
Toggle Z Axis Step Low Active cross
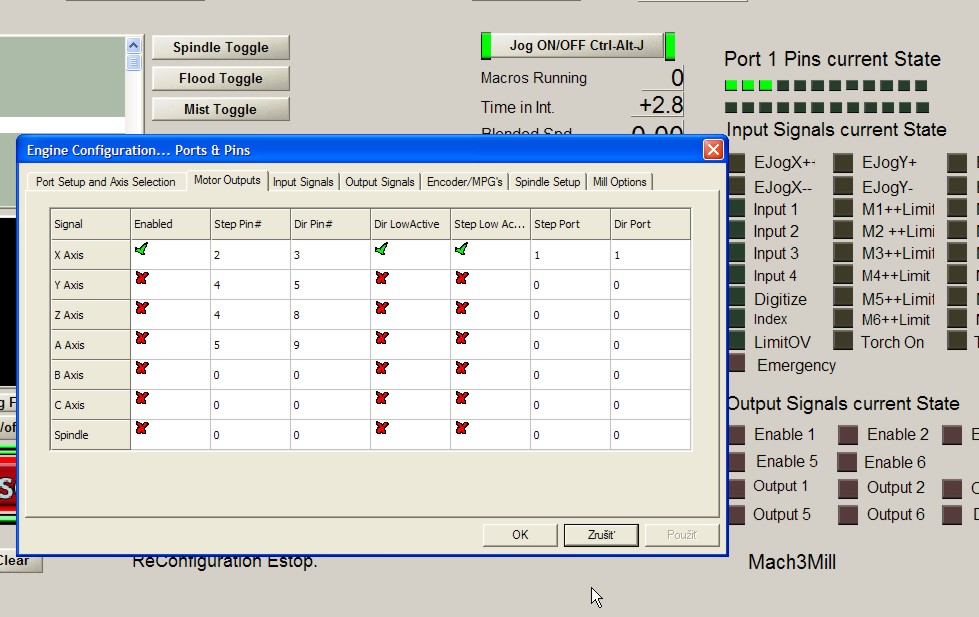[462, 309]
